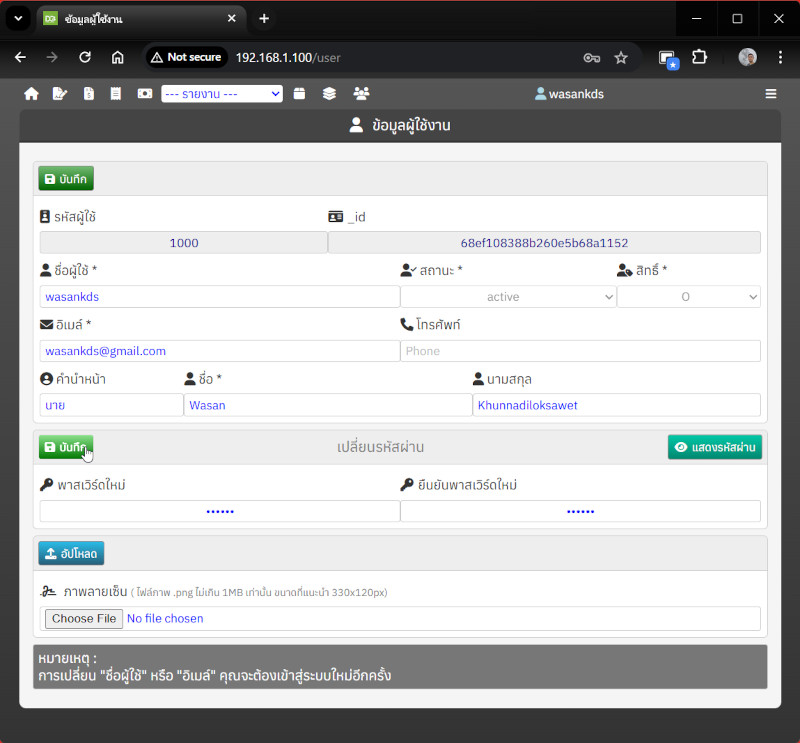Click the Choose File button for signature

84,619
